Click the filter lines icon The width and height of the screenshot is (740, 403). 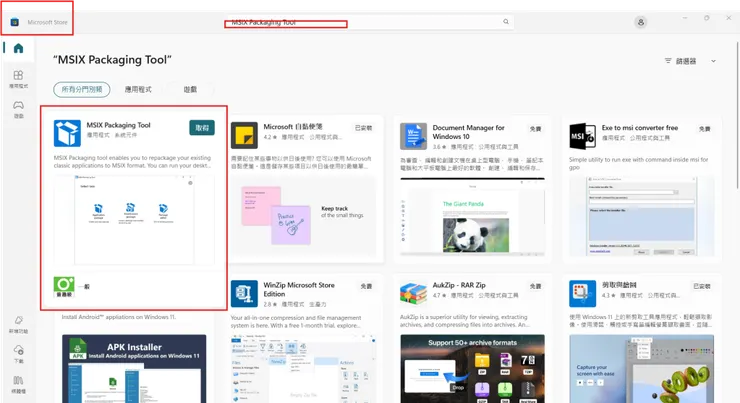point(668,61)
